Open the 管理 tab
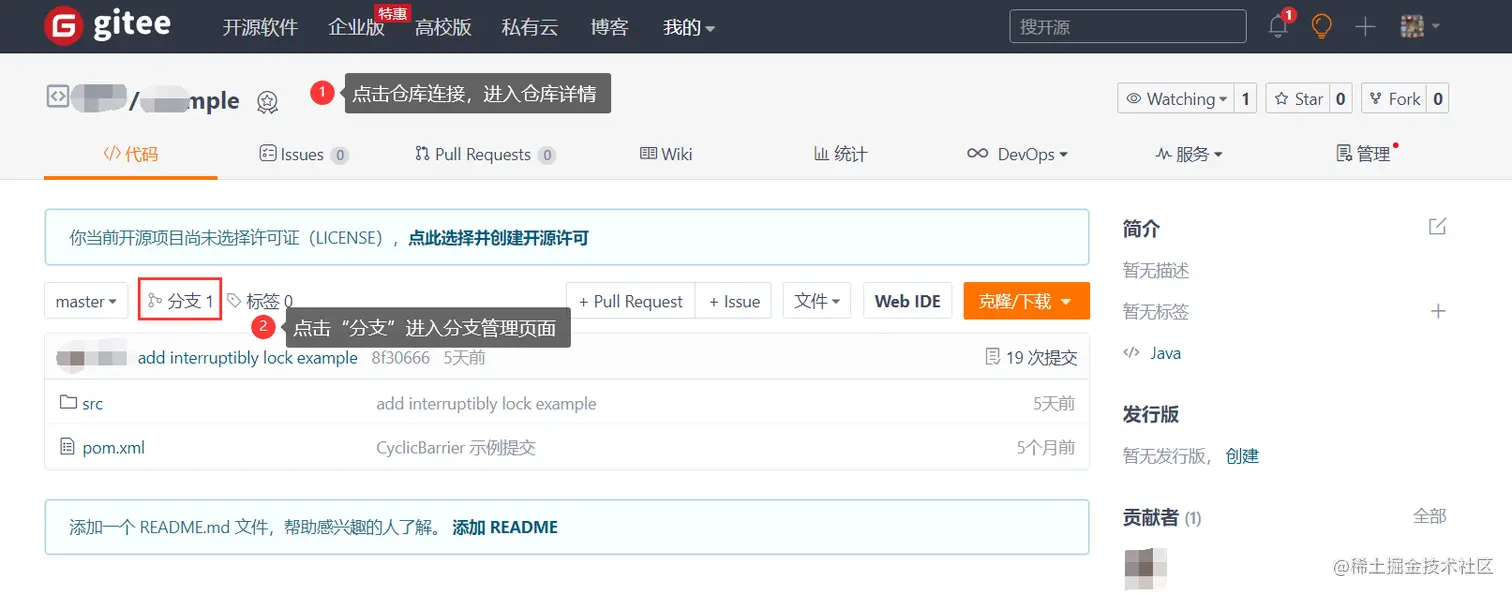 (x=1365, y=154)
